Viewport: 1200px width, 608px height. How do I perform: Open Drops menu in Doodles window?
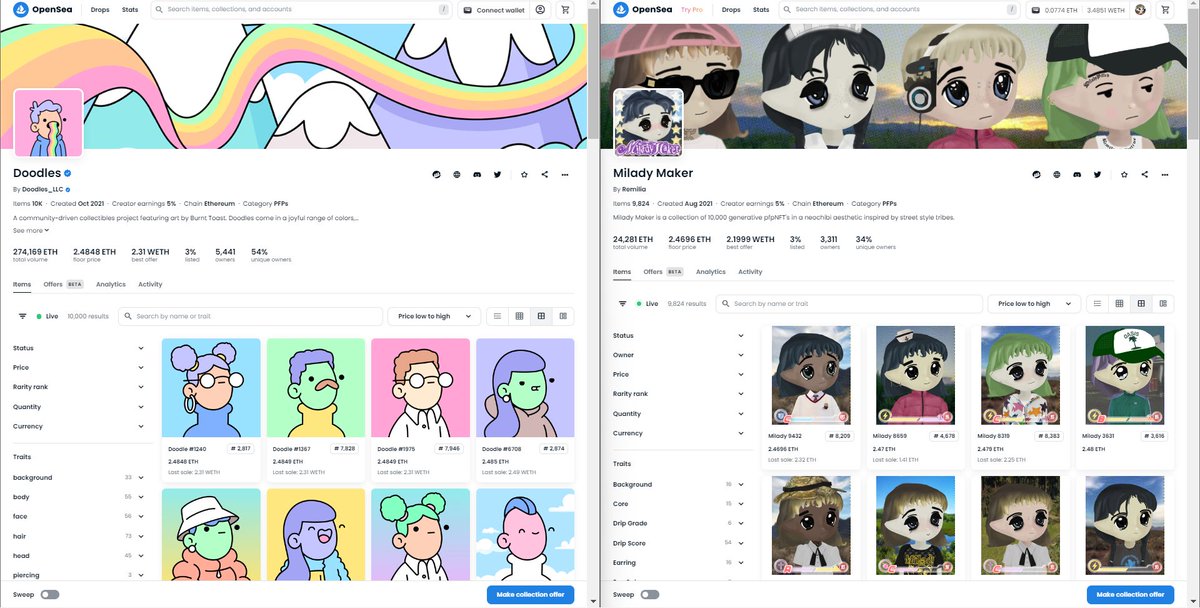click(x=100, y=10)
